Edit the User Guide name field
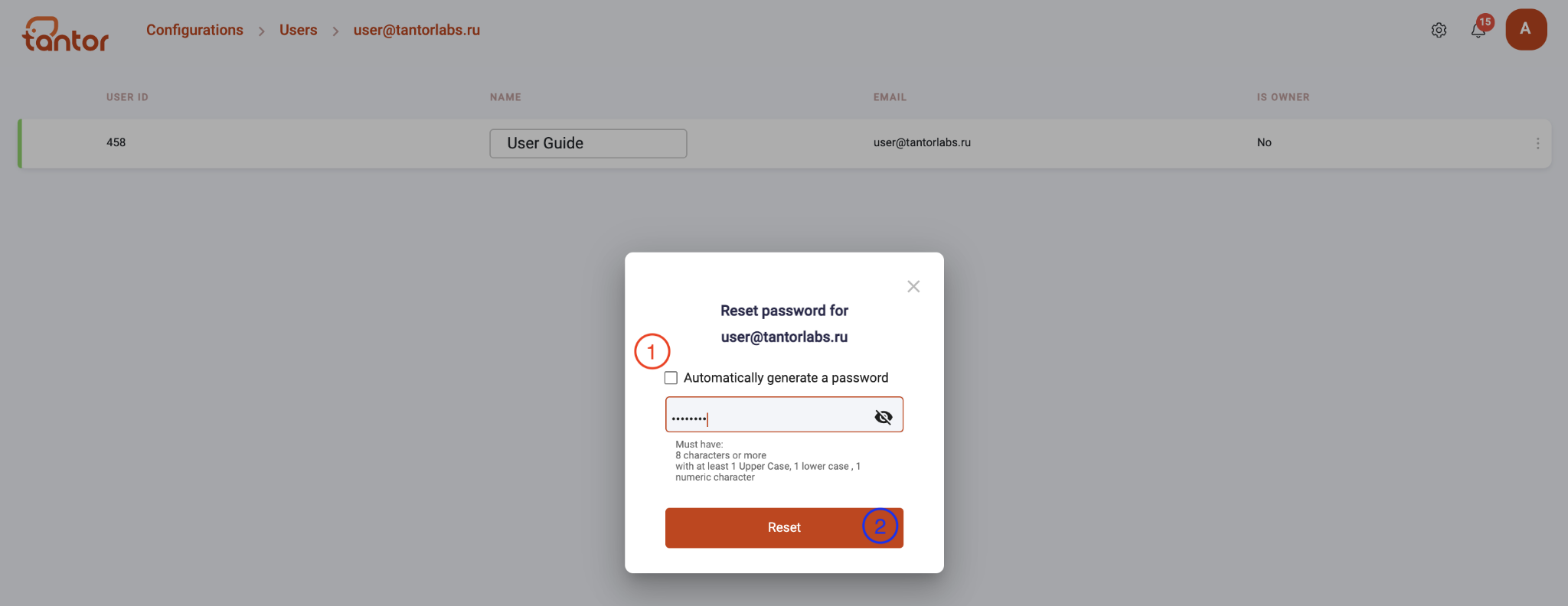 tap(588, 143)
